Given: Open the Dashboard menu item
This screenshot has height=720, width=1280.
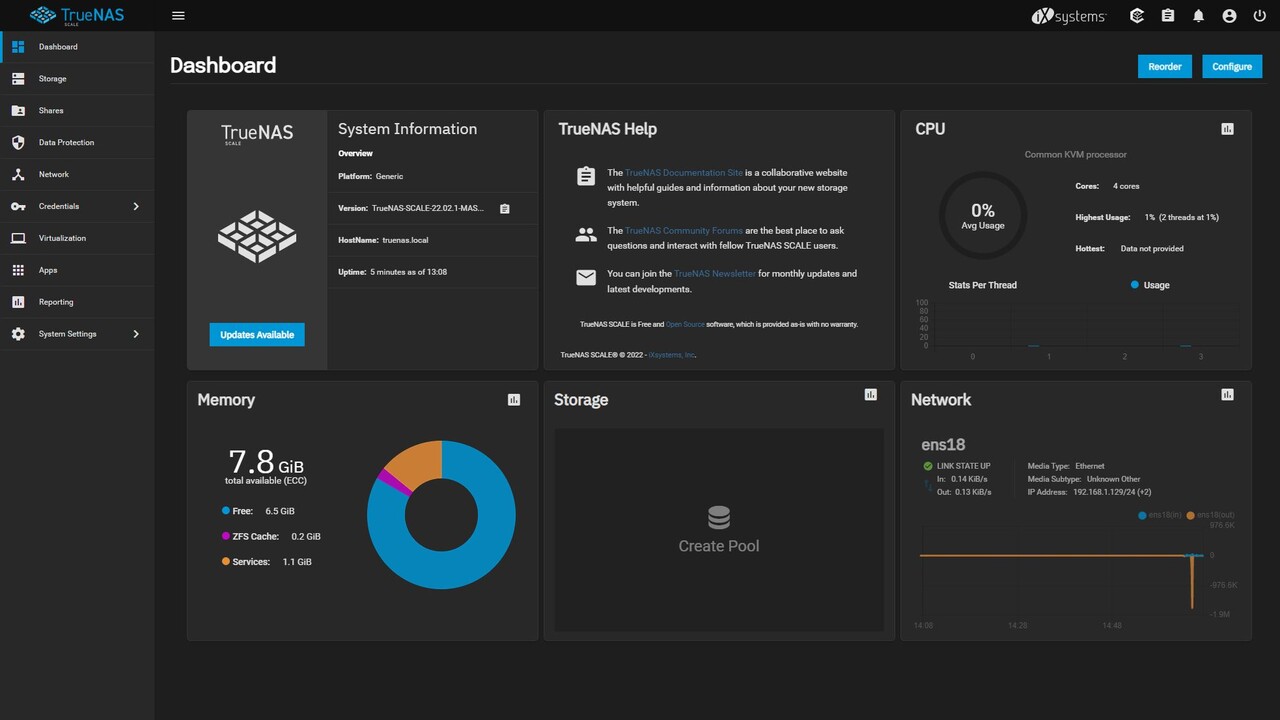Looking at the screenshot, I should [78, 47].
